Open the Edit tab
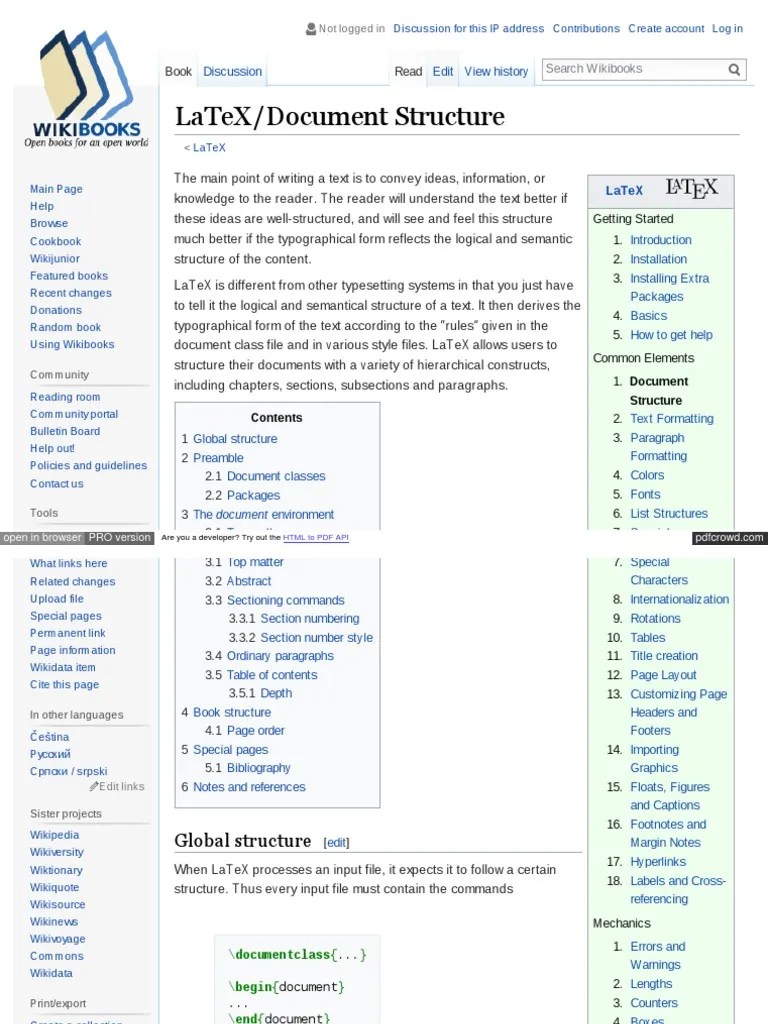 pyautogui.click(x=443, y=71)
